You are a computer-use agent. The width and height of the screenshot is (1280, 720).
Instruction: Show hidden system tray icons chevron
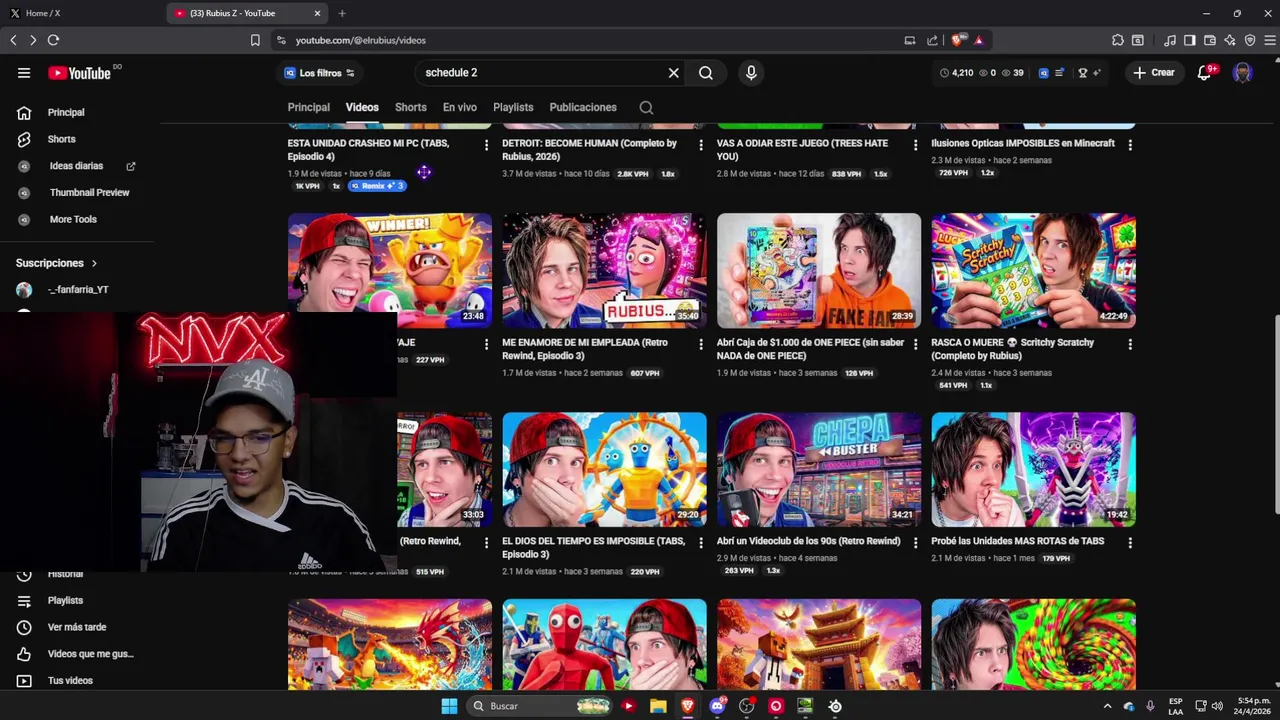point(1107,706)
